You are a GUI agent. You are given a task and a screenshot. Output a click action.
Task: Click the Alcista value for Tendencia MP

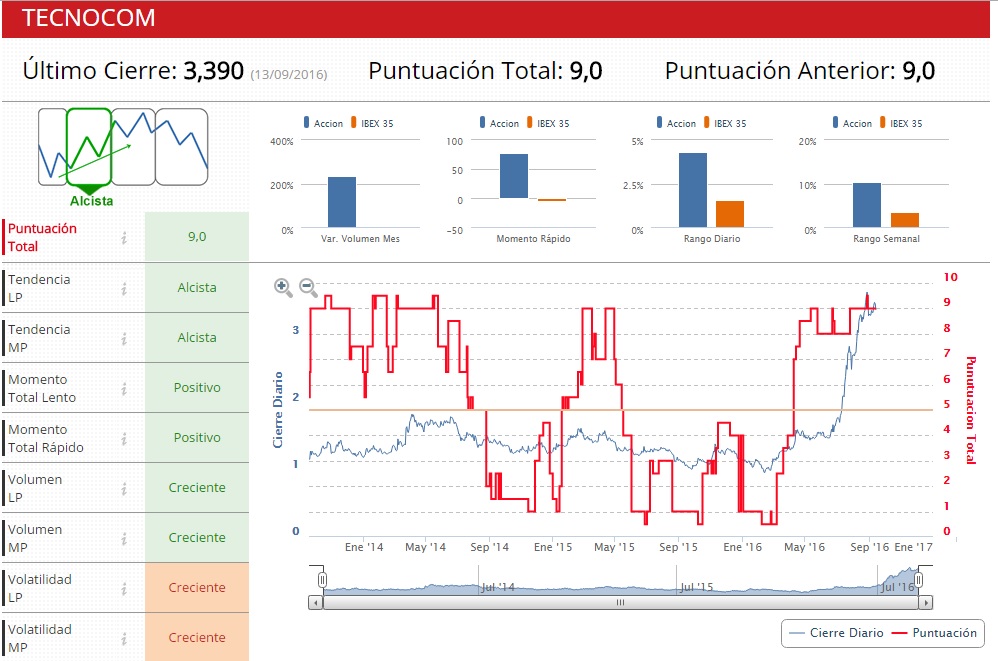pos(197,338)
